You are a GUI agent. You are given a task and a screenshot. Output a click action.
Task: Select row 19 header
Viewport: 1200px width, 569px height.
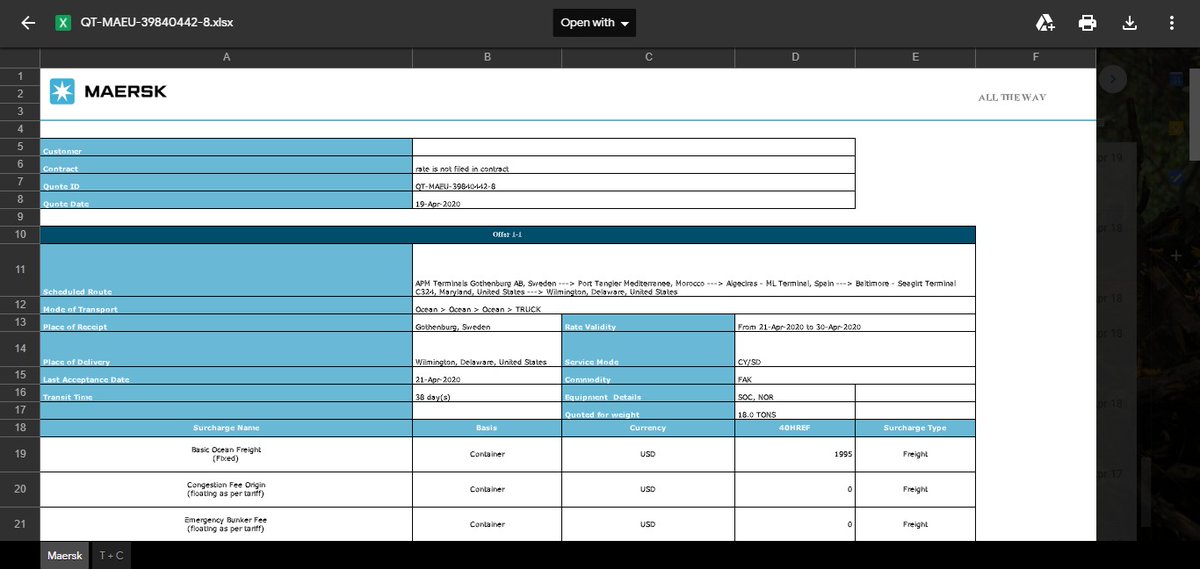[x=20, y=454]
